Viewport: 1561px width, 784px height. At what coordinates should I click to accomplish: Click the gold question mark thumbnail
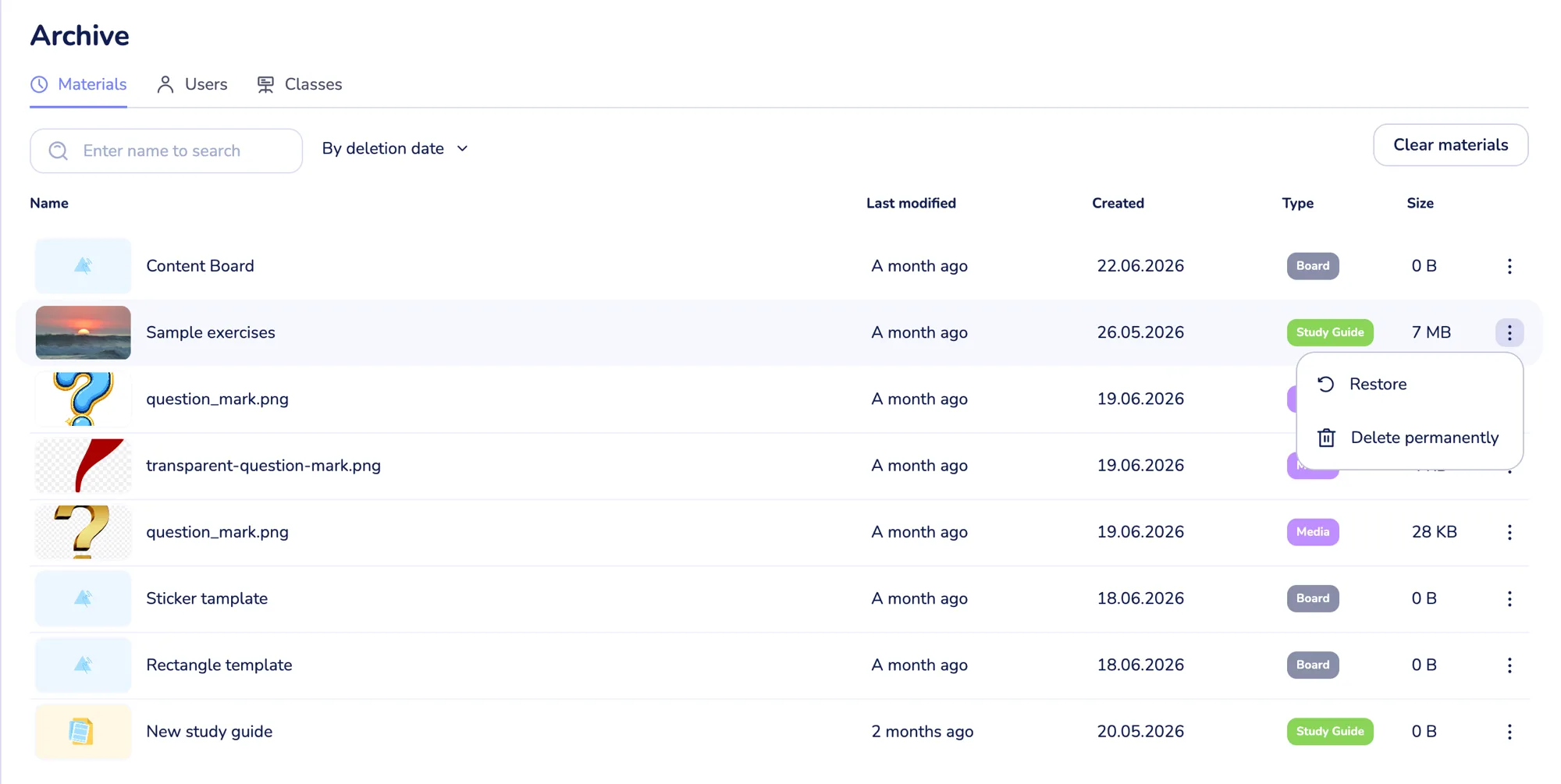(84, 532)
